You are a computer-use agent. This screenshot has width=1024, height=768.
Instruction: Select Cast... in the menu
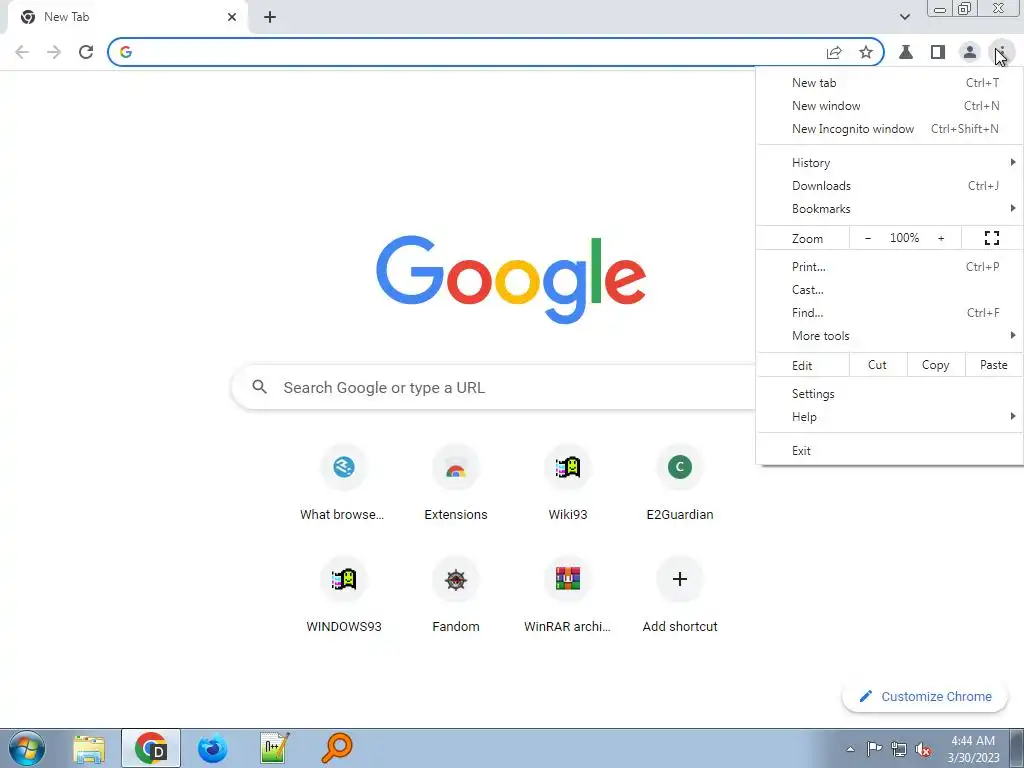889,289
